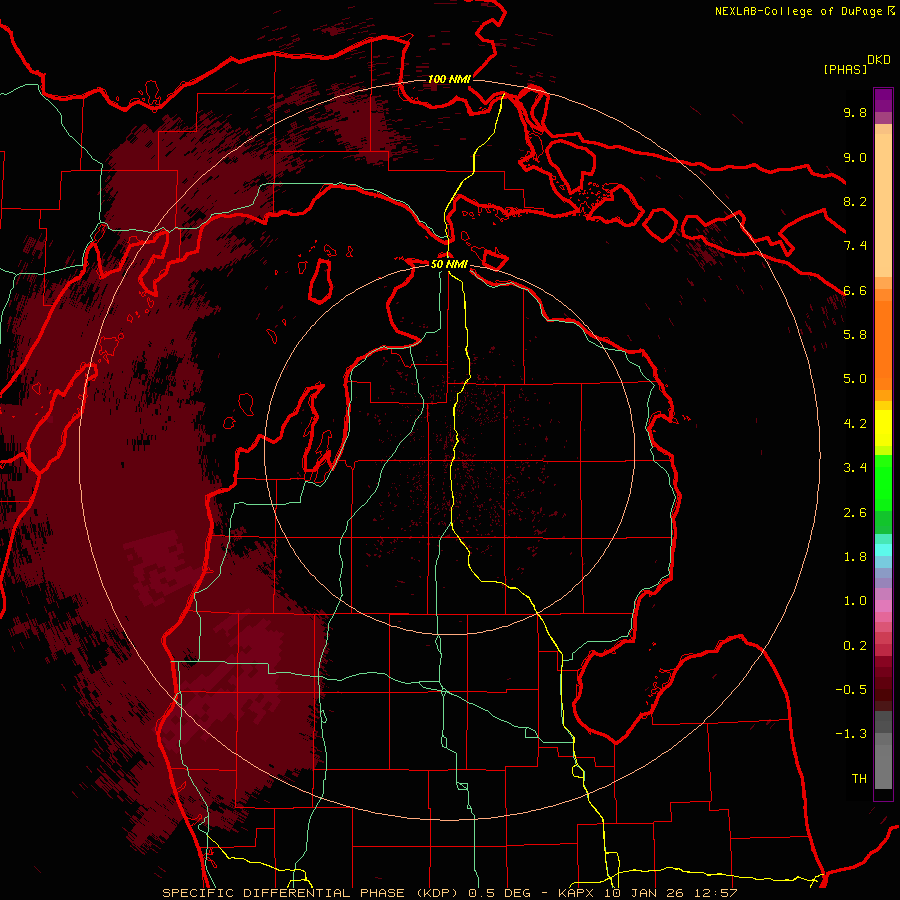Pick the cyan band on color bar
The image size is (900, 900).
(x=883, y=550)
